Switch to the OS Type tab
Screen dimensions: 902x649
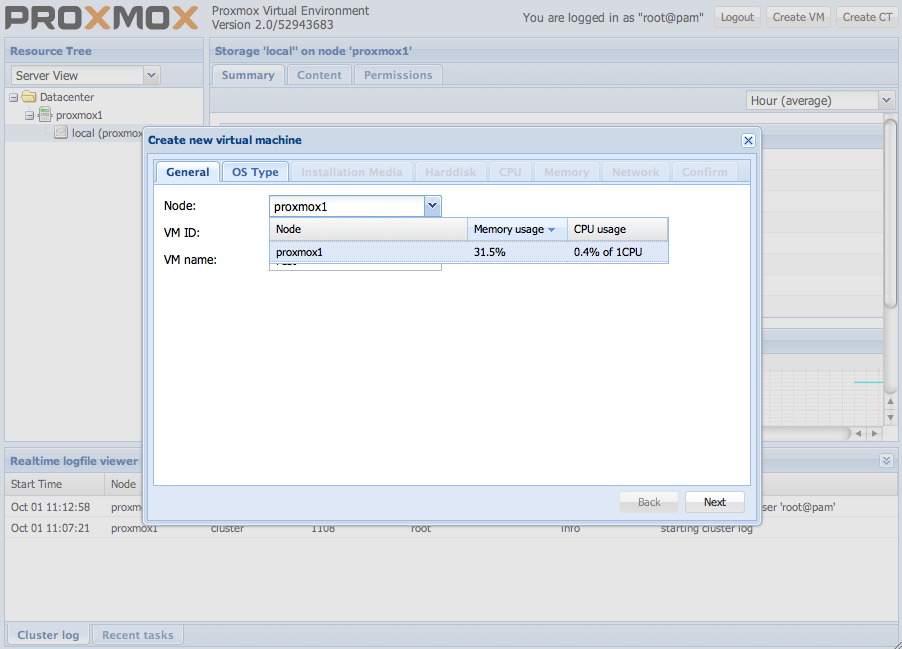tap(255, 172)
